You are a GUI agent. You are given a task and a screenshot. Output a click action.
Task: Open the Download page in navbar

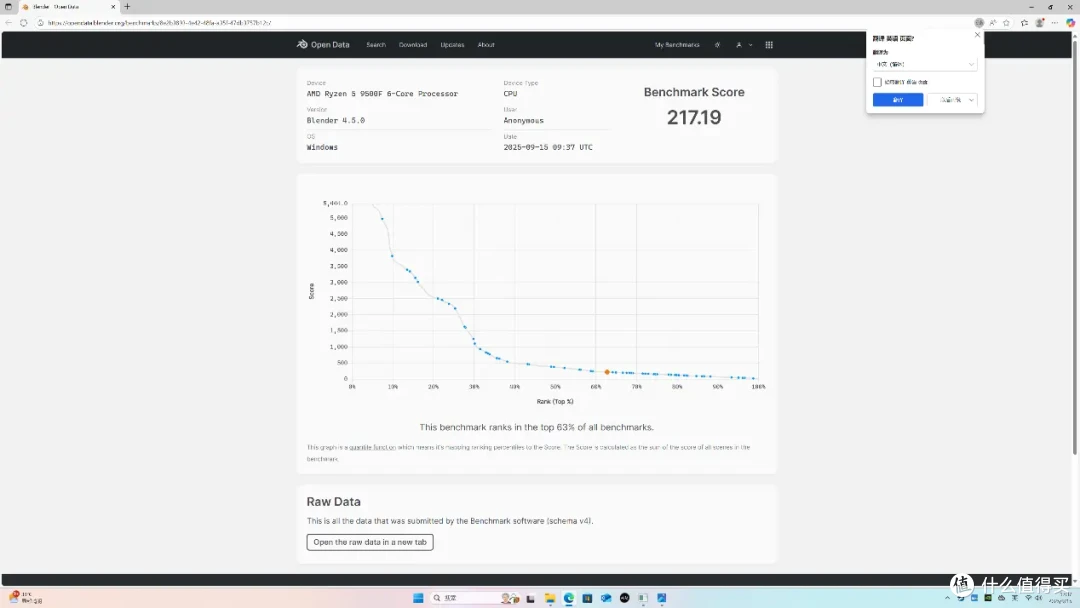pos(413,45)
